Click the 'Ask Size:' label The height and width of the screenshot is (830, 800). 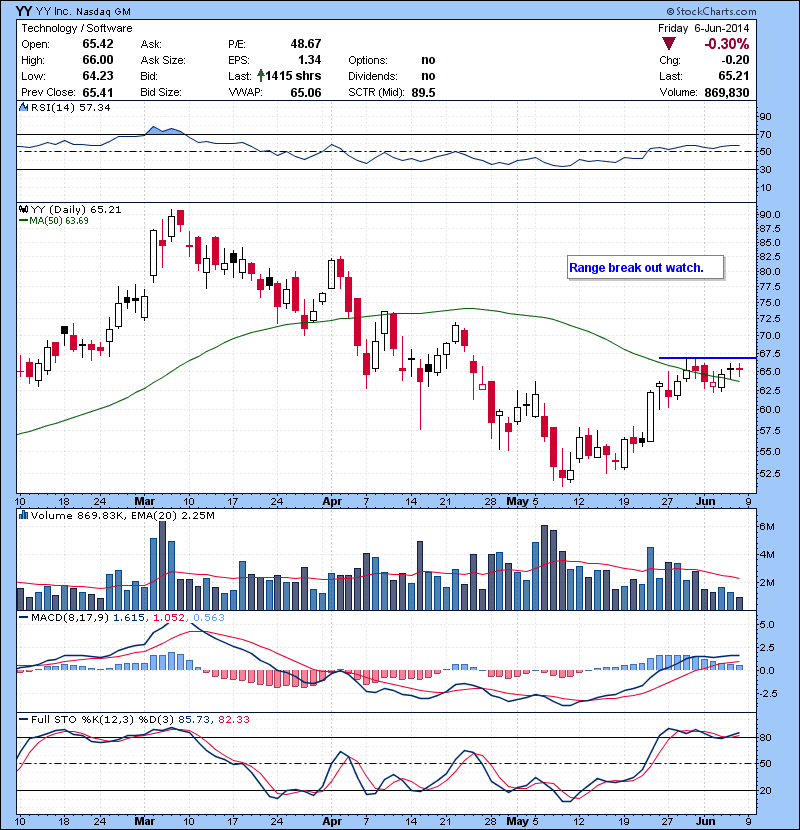coord(163,60)
